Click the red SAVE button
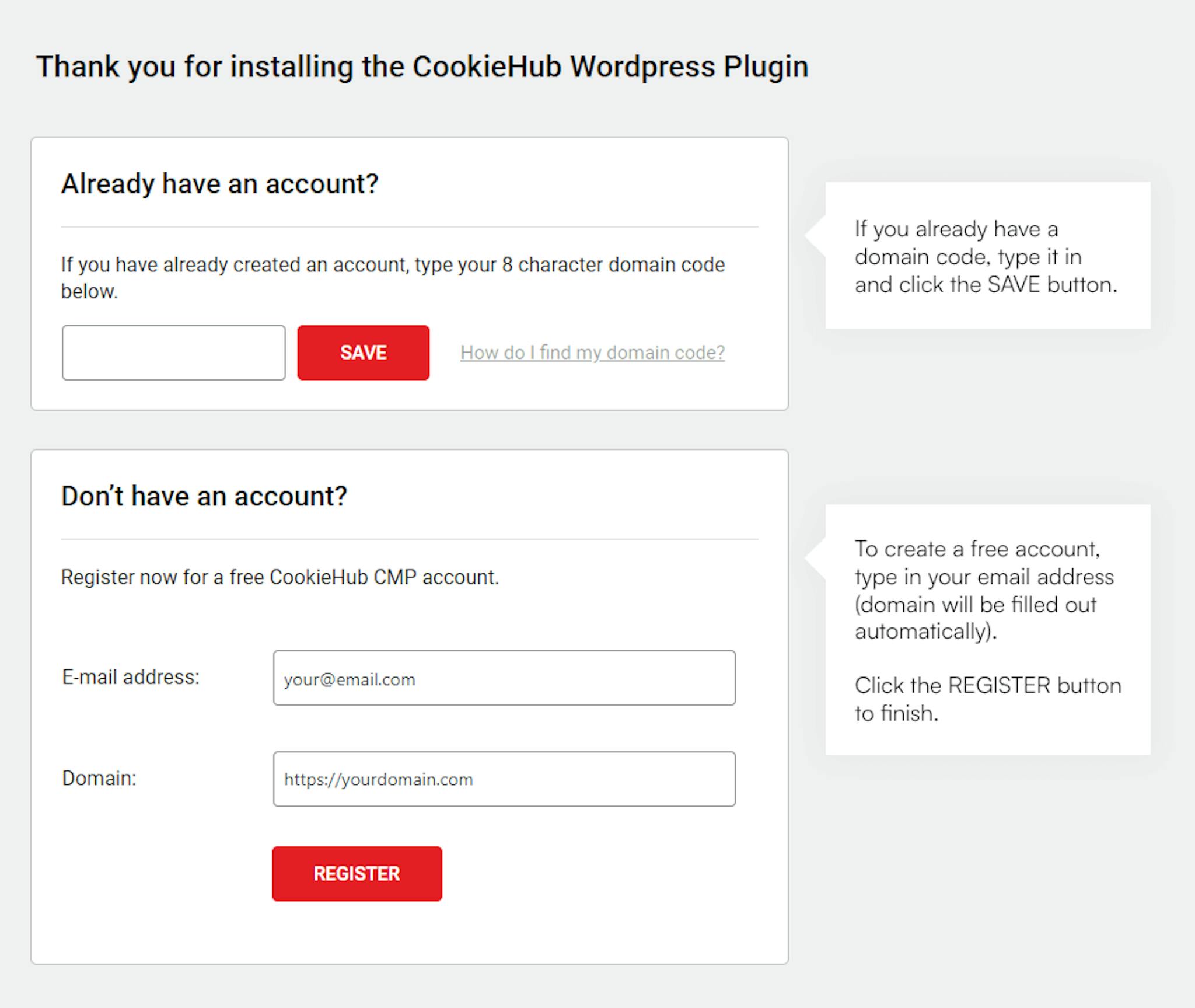 (363, 353)
